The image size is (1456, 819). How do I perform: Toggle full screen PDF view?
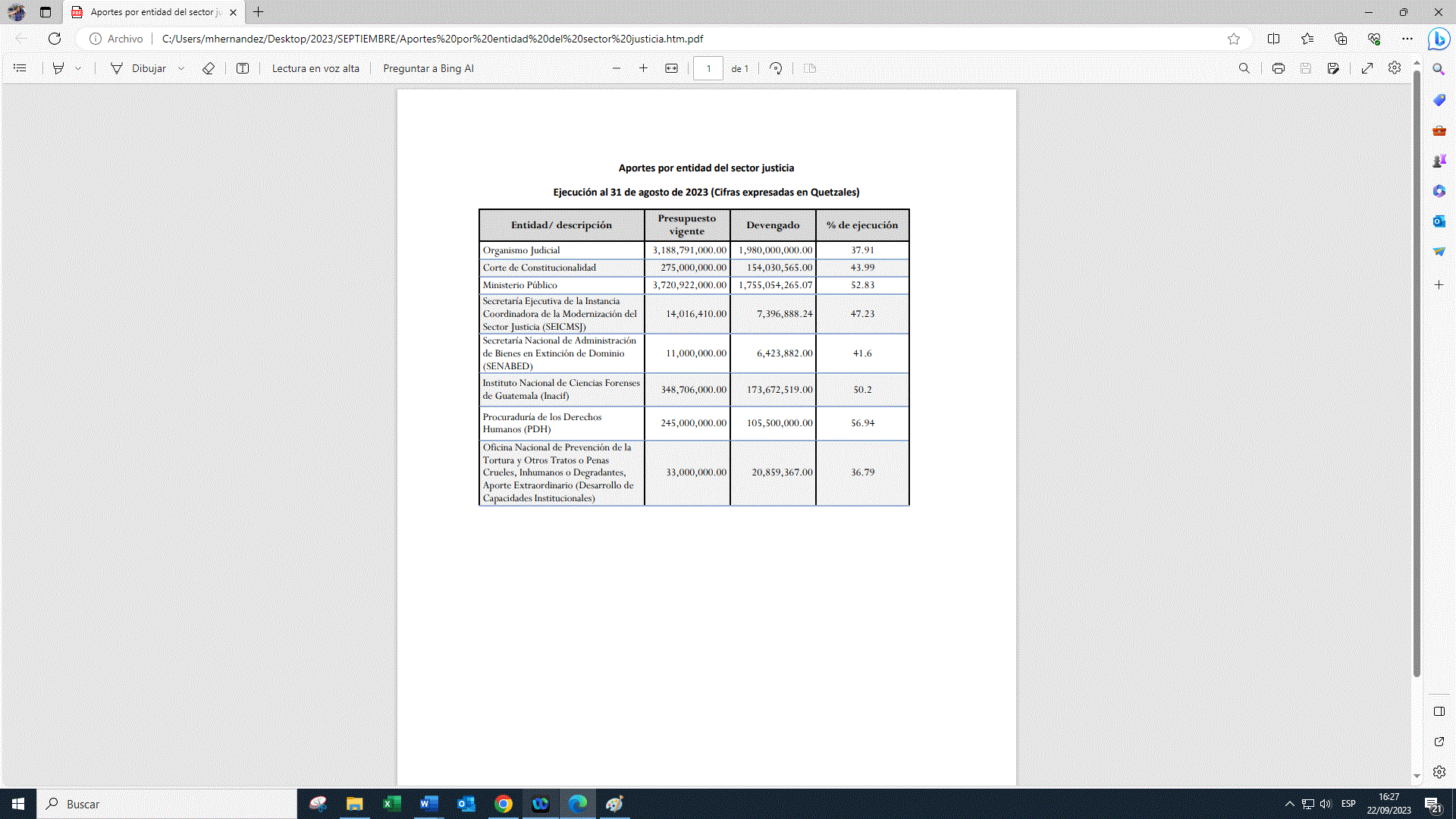coord(1367,68)
